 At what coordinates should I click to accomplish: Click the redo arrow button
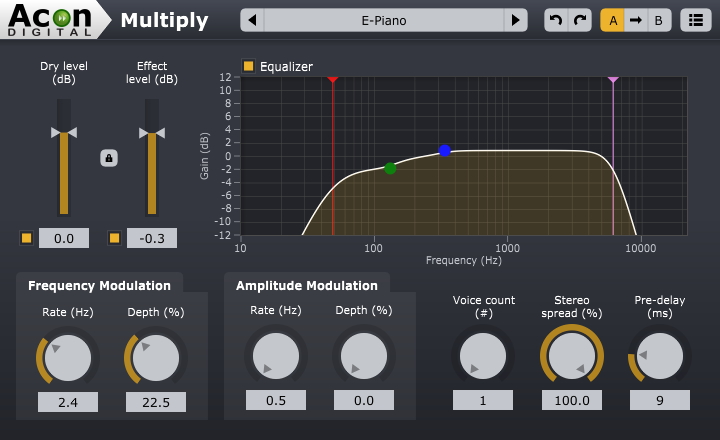pyautogui.click(x=580, y=20)
